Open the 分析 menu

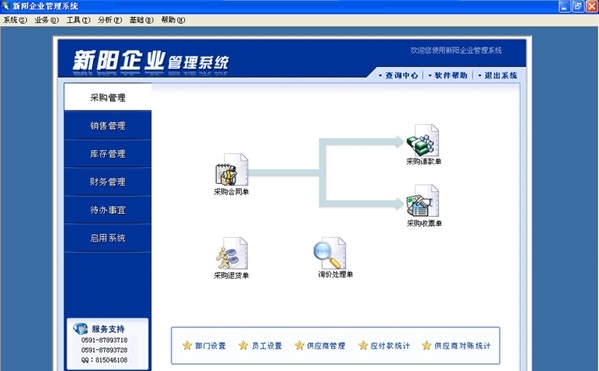(110, 20)
